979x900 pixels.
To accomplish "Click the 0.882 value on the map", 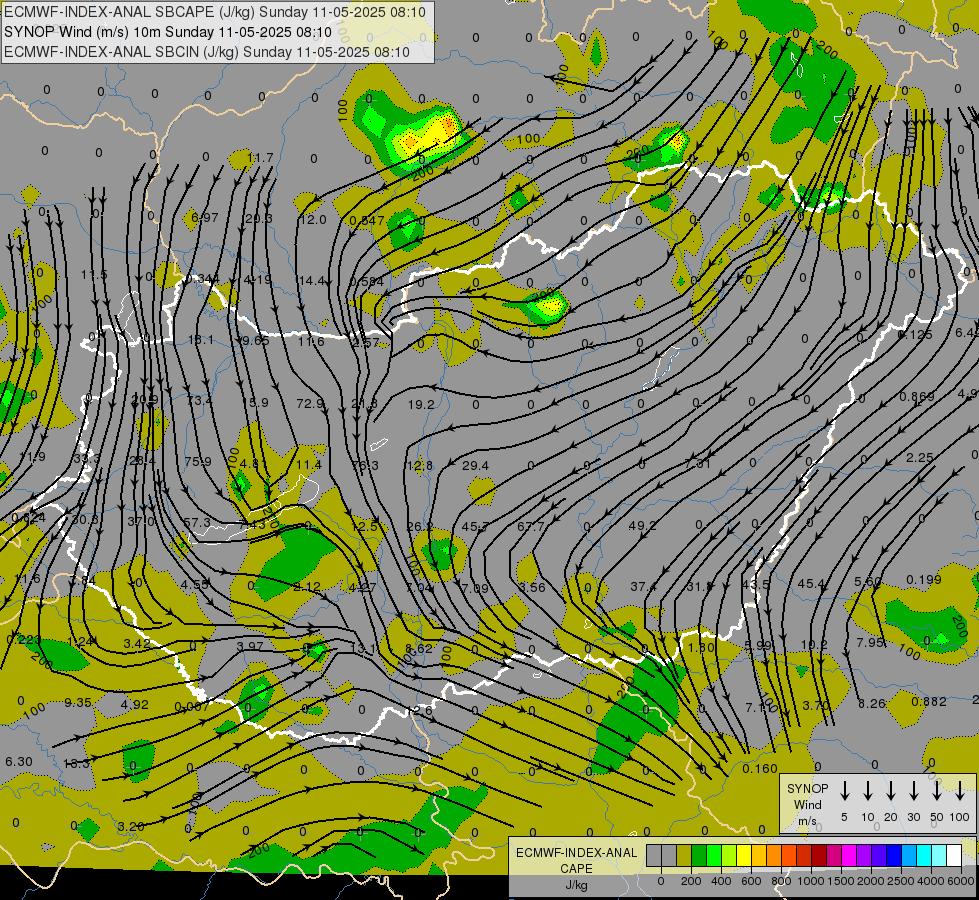I will (928, 701).
